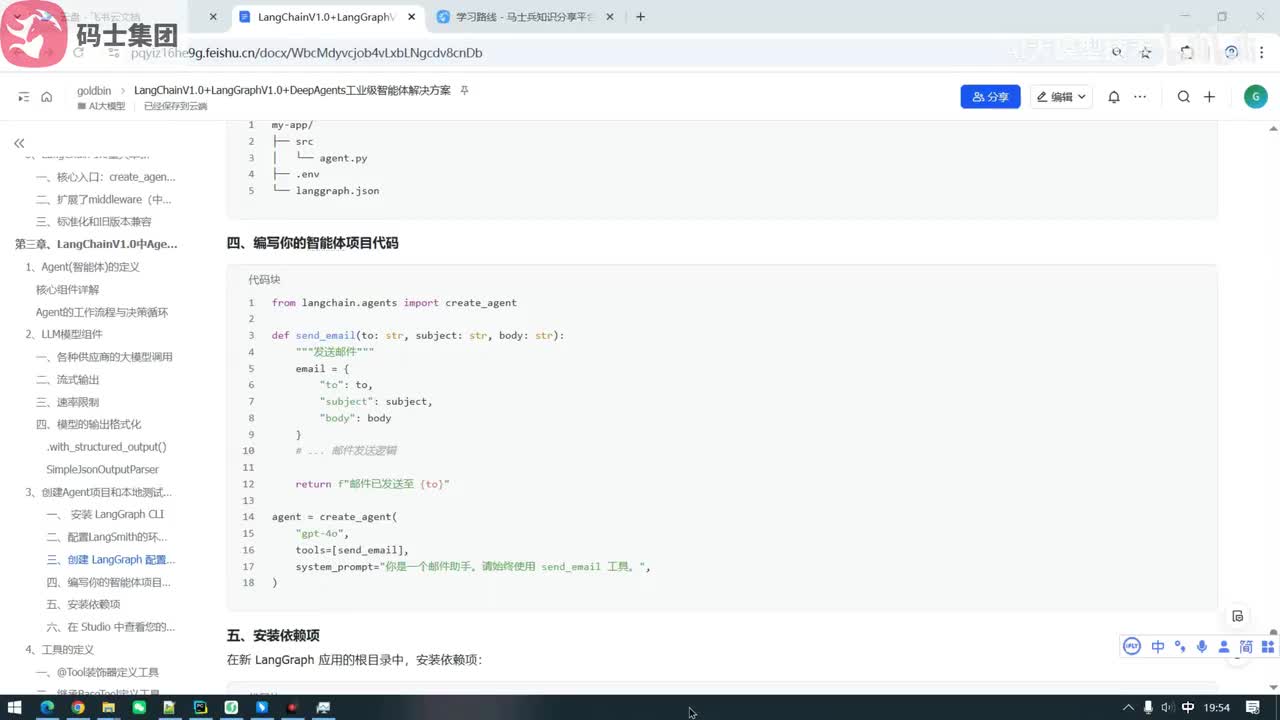Viewport: 1280px width, 720px height.
Task: Select the LangChainV1.0+LangGraph browser tab
Action: (326, 17)
